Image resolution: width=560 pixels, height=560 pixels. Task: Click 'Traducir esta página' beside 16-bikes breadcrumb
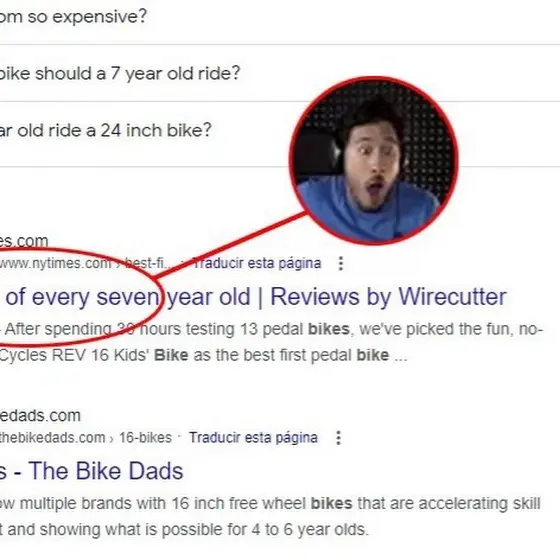tap(253, 438)
